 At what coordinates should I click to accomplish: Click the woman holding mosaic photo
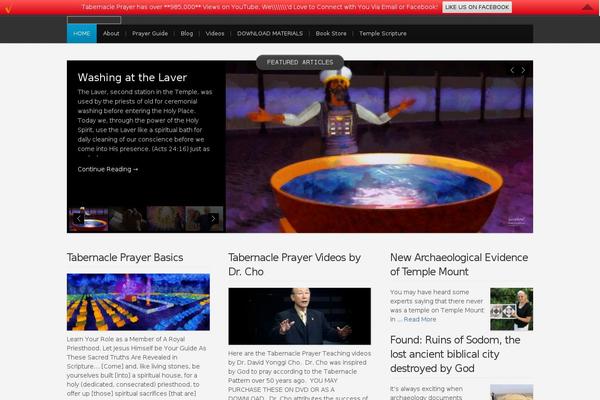[512, 309]
